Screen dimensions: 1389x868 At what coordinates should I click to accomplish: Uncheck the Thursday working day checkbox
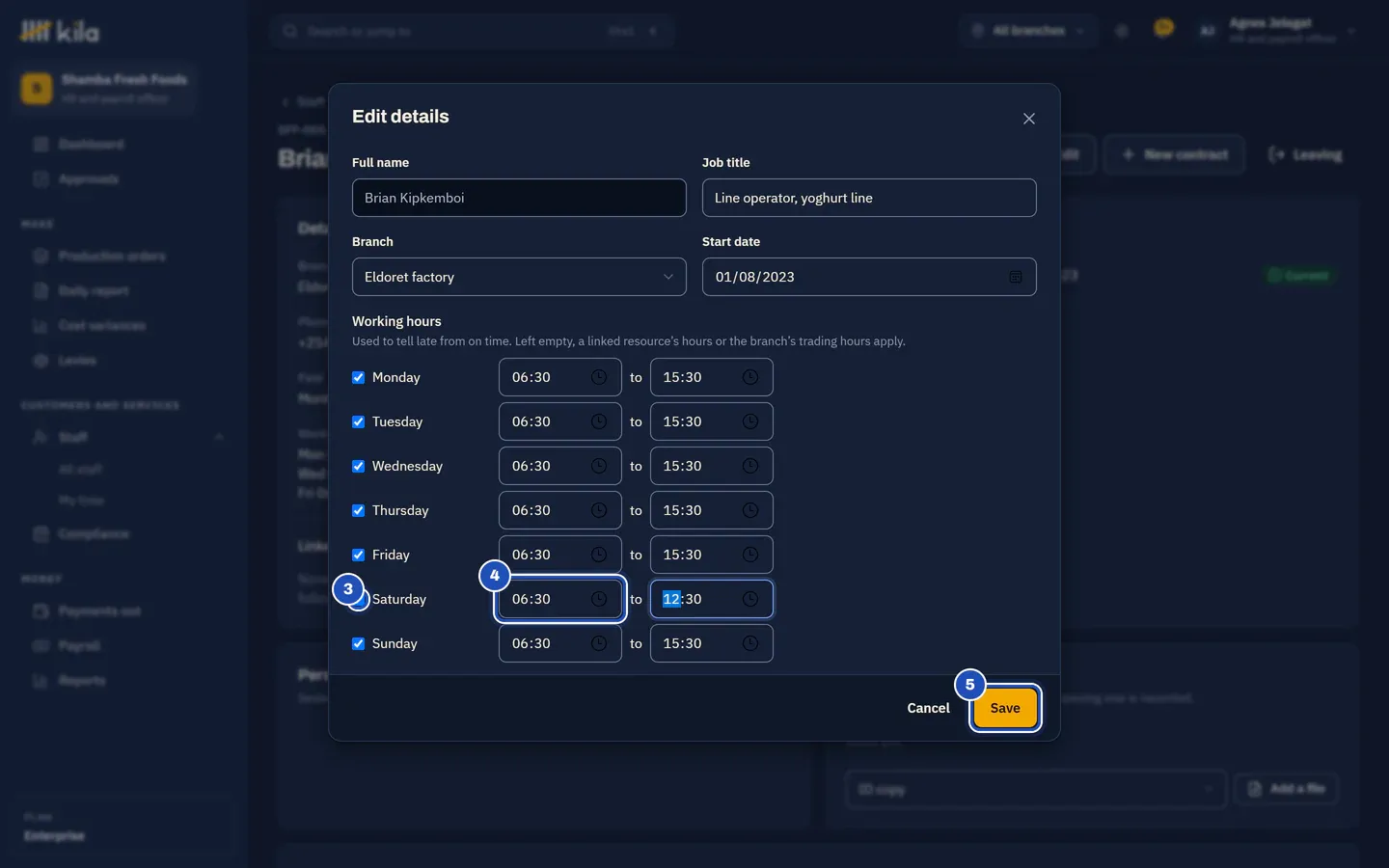tap(358, 510)
